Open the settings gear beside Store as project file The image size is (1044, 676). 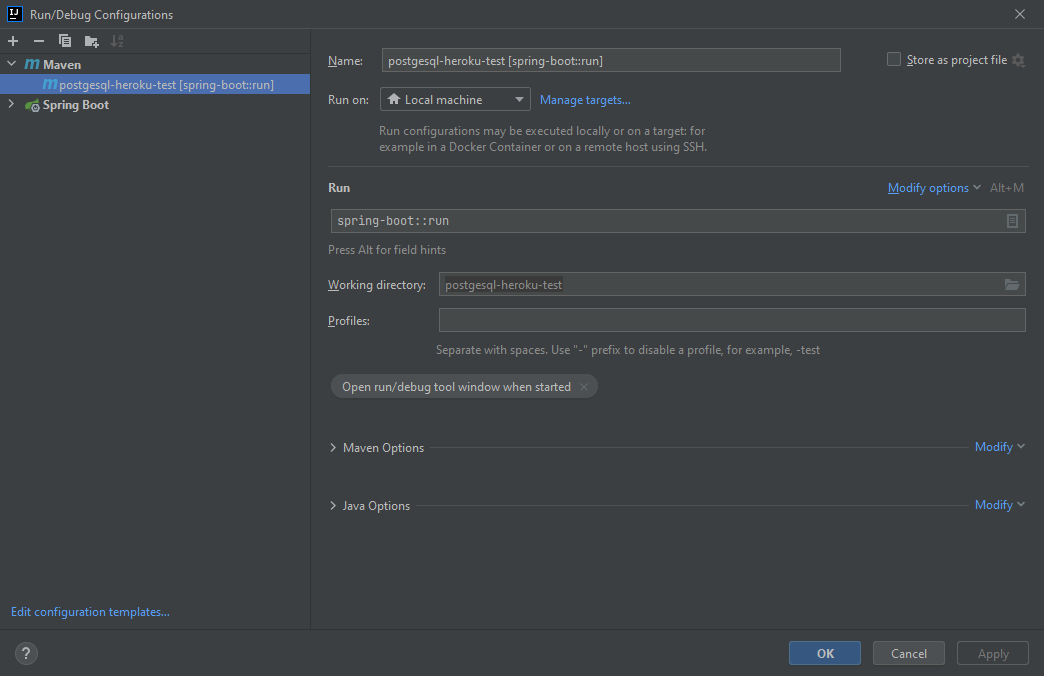(x=1018, y=60)
